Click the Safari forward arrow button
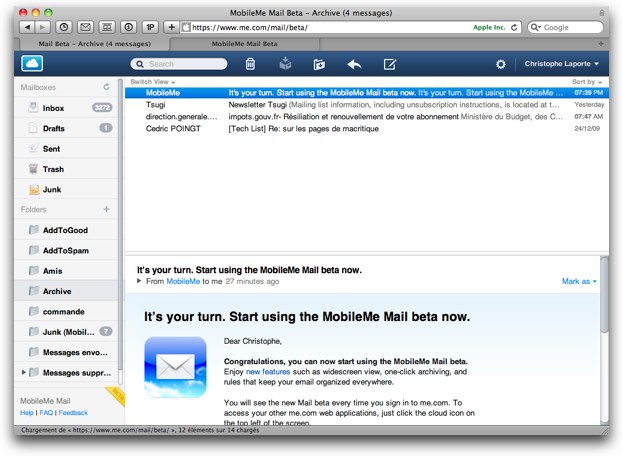This screenshot has width=622, height=456. [42, 27]
